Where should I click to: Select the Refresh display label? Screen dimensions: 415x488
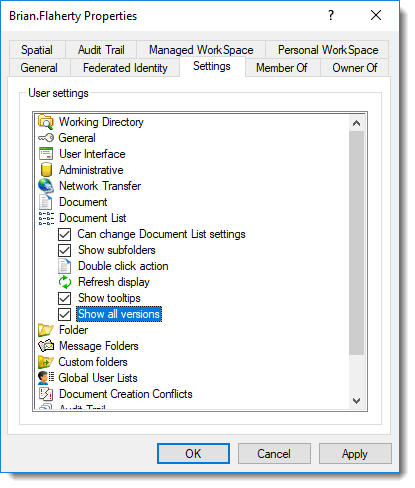(114, 282)
